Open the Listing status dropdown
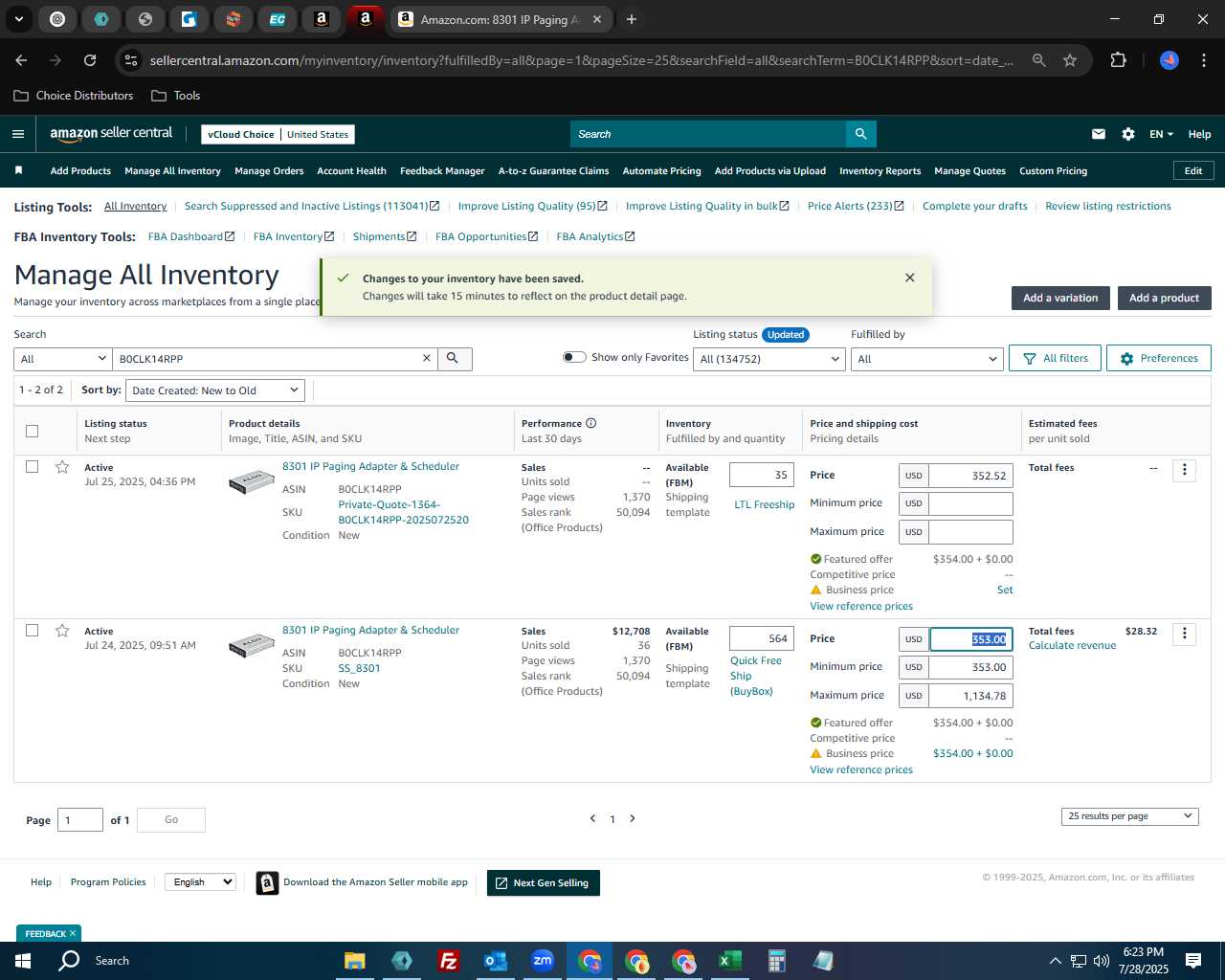1225x980 pixels. [x=769, y=359]
